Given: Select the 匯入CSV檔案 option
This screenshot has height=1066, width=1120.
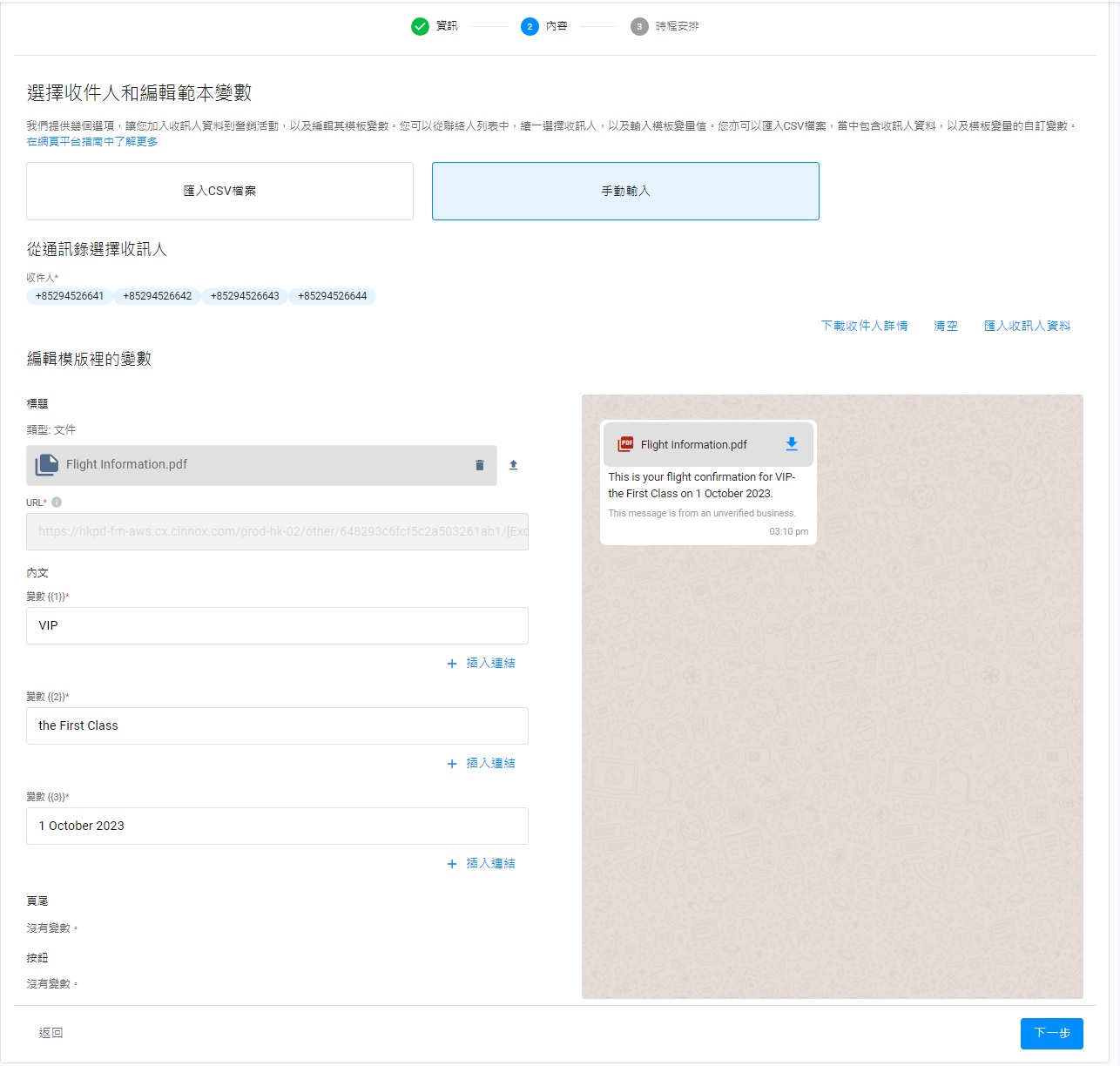Looking at the screenshot, I should click(x=219, y=191).
